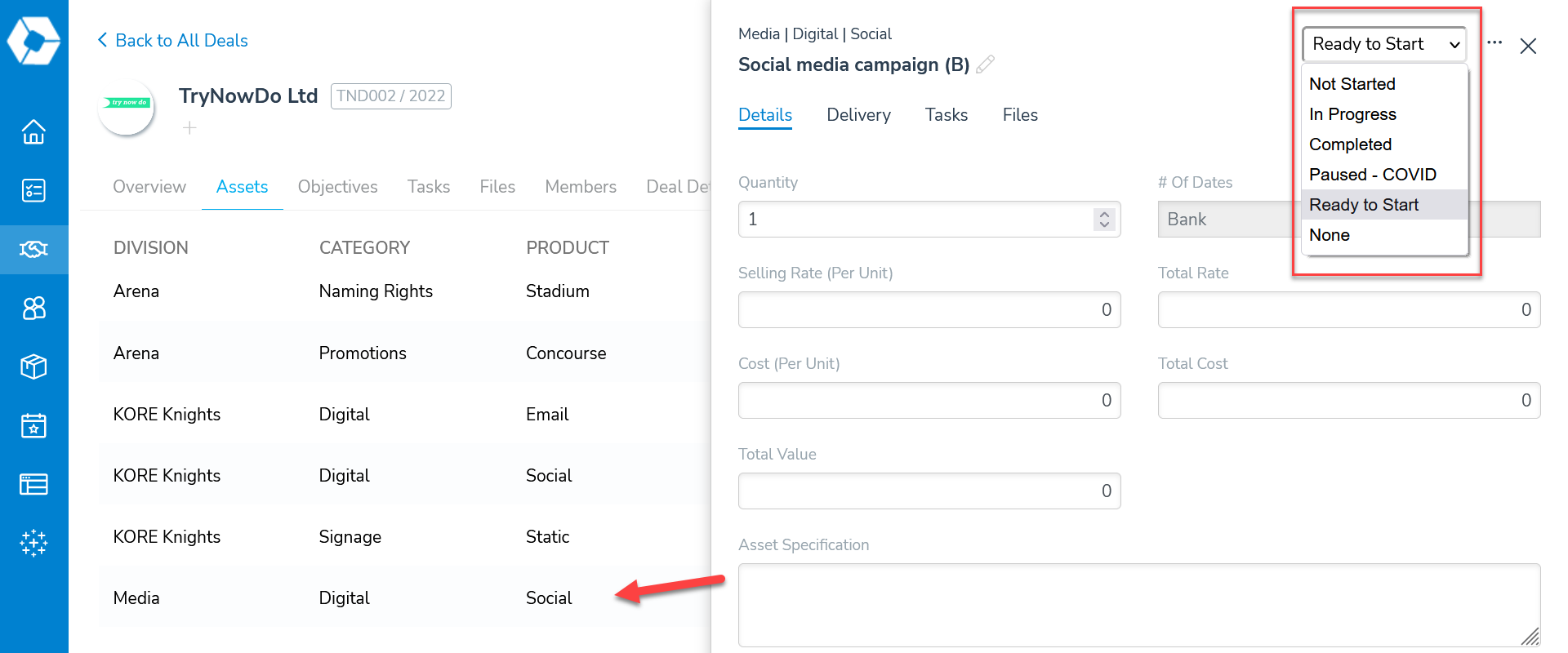The height and width of the screenshot is (653, 1568).
Task: Open the deal Assets tab
Action: [242, 187]
